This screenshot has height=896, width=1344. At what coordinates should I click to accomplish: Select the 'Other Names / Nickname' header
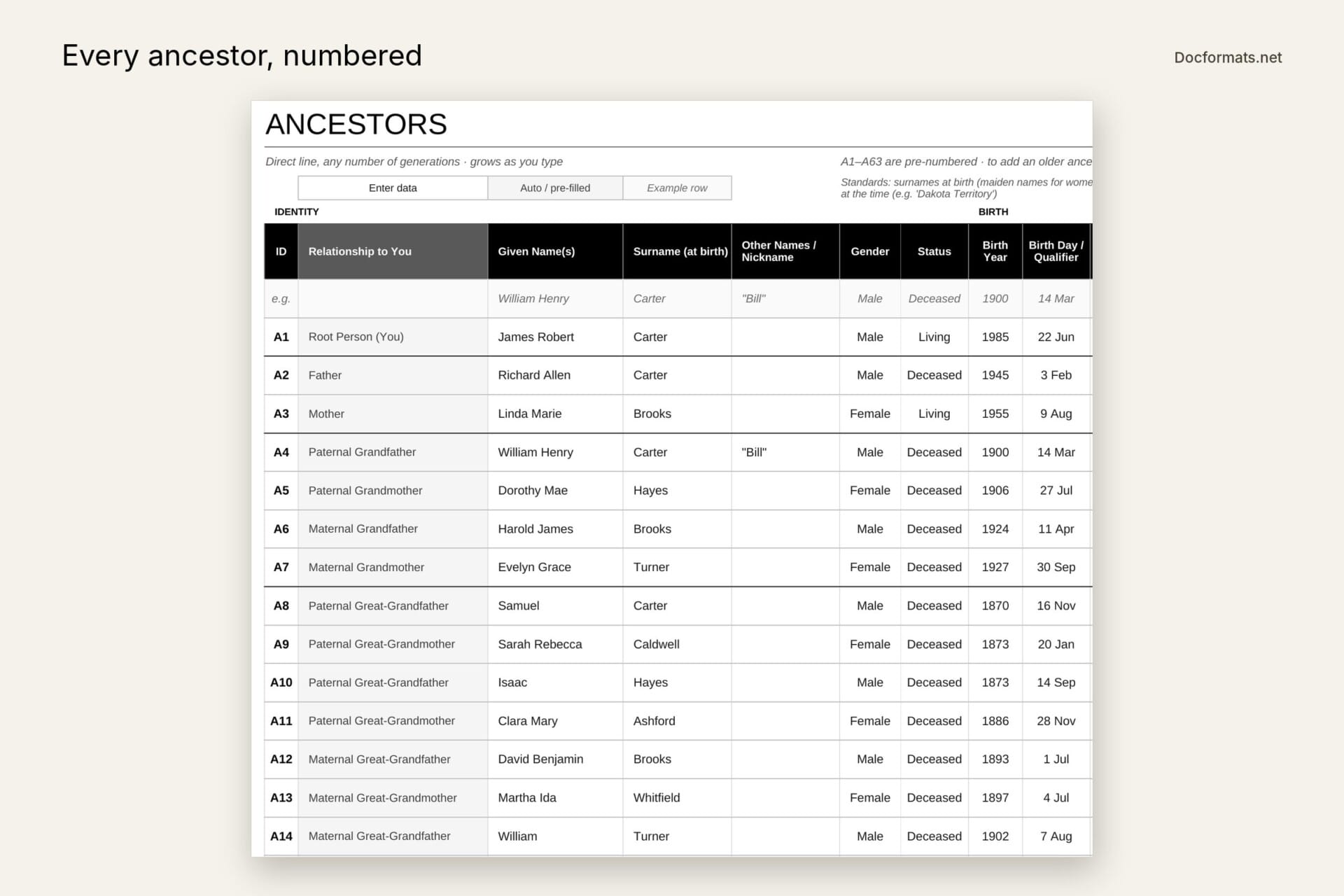(785, 251)
